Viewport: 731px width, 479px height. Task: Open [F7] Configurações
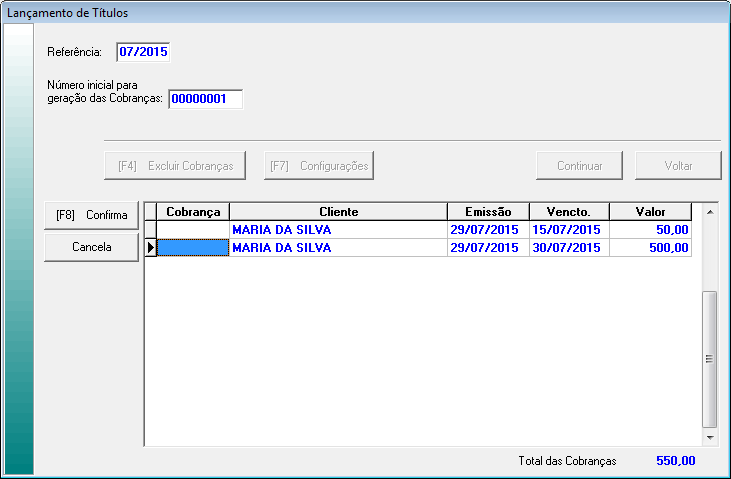click(319, 165)
